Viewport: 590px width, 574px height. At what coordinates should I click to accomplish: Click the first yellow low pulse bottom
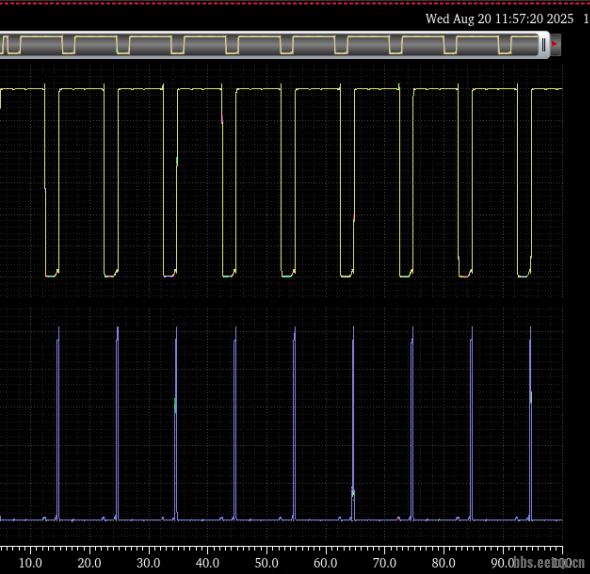click(x=52, y=274)
